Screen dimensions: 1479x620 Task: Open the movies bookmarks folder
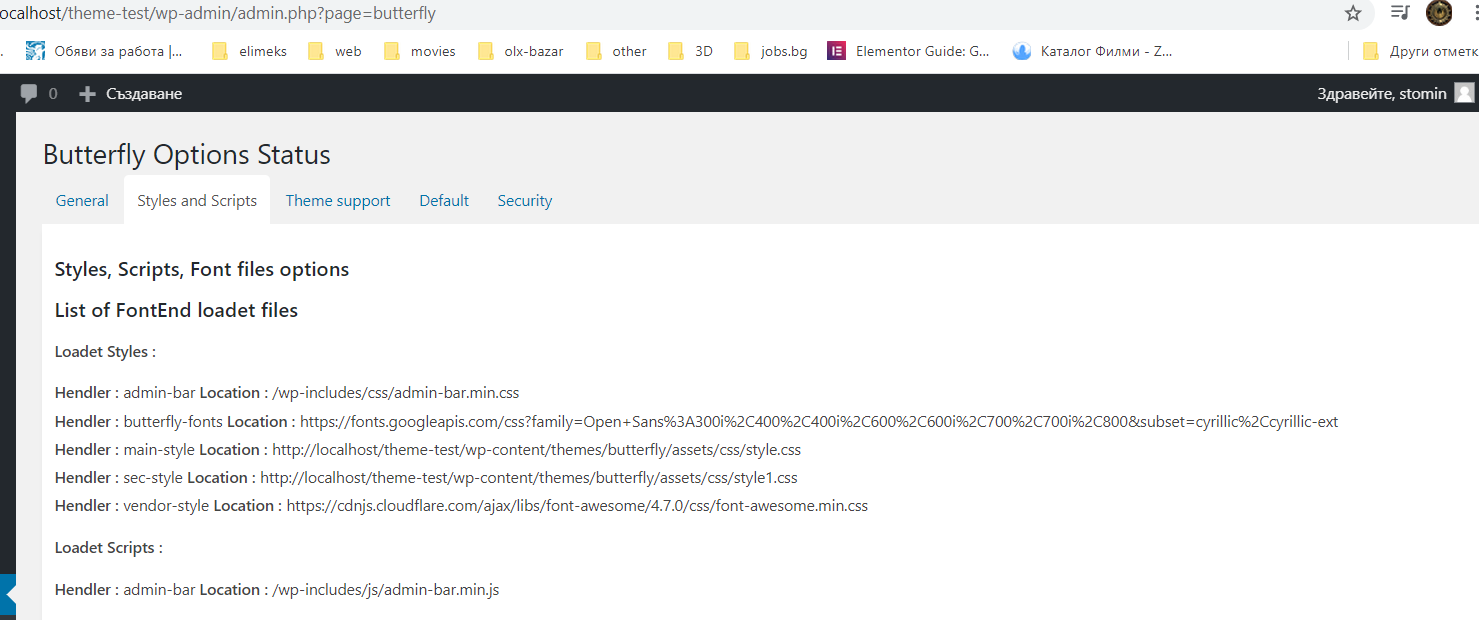[x=419, y=51]
